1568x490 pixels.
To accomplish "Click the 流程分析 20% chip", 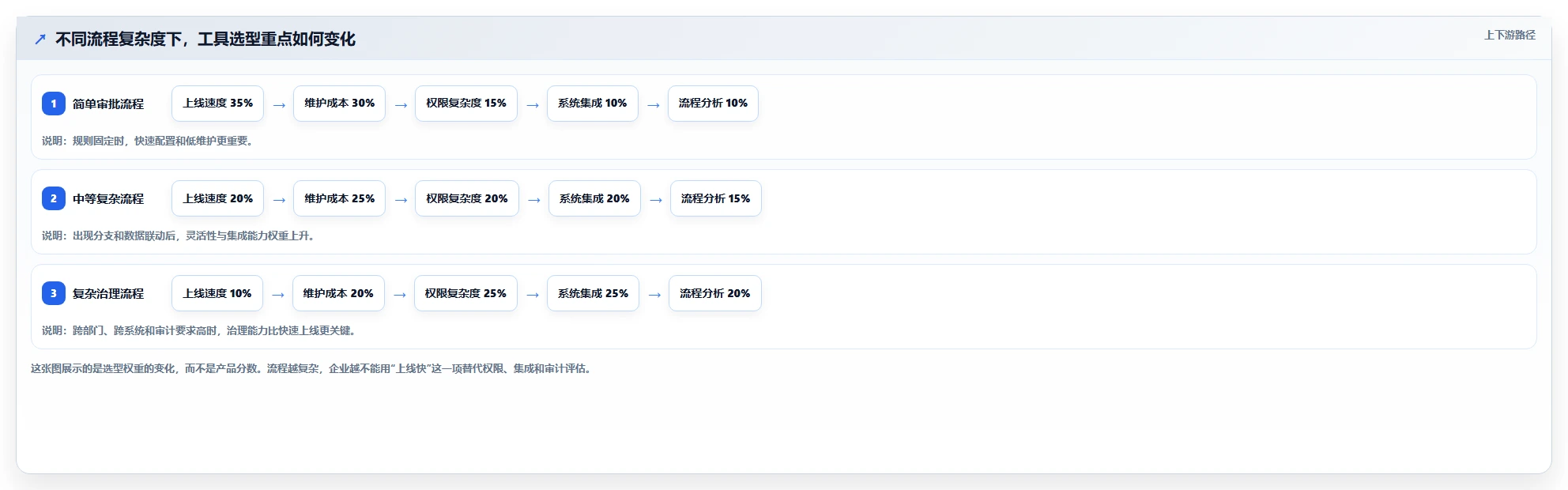I will click(x=715, y=293).
